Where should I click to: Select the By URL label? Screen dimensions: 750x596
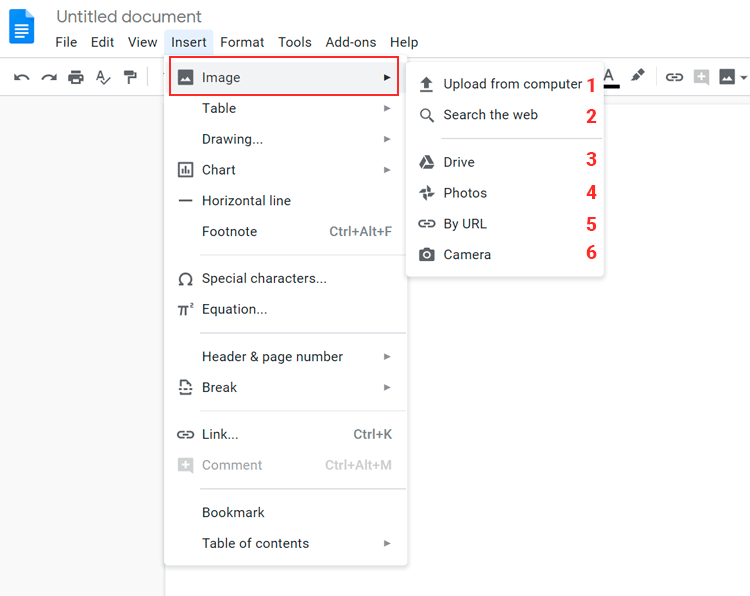(x=465, y=224)
